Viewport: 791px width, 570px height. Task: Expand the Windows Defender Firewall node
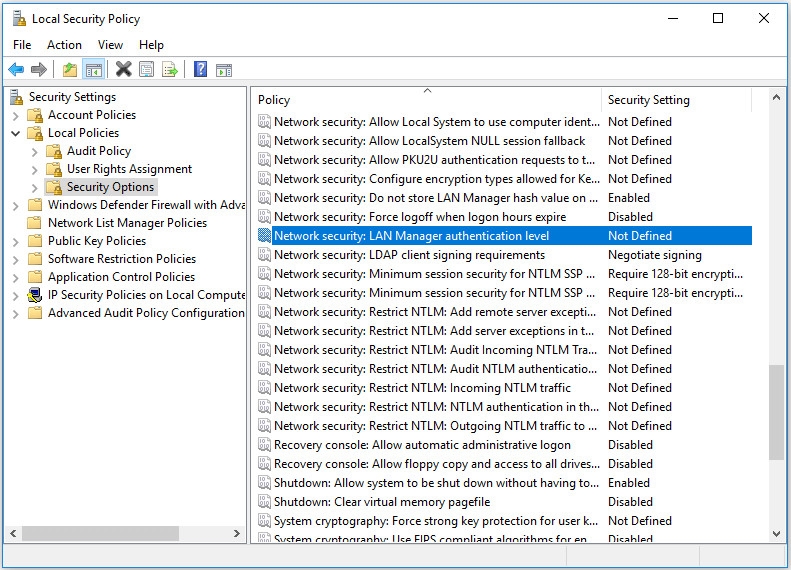click(x=16, y=206)
